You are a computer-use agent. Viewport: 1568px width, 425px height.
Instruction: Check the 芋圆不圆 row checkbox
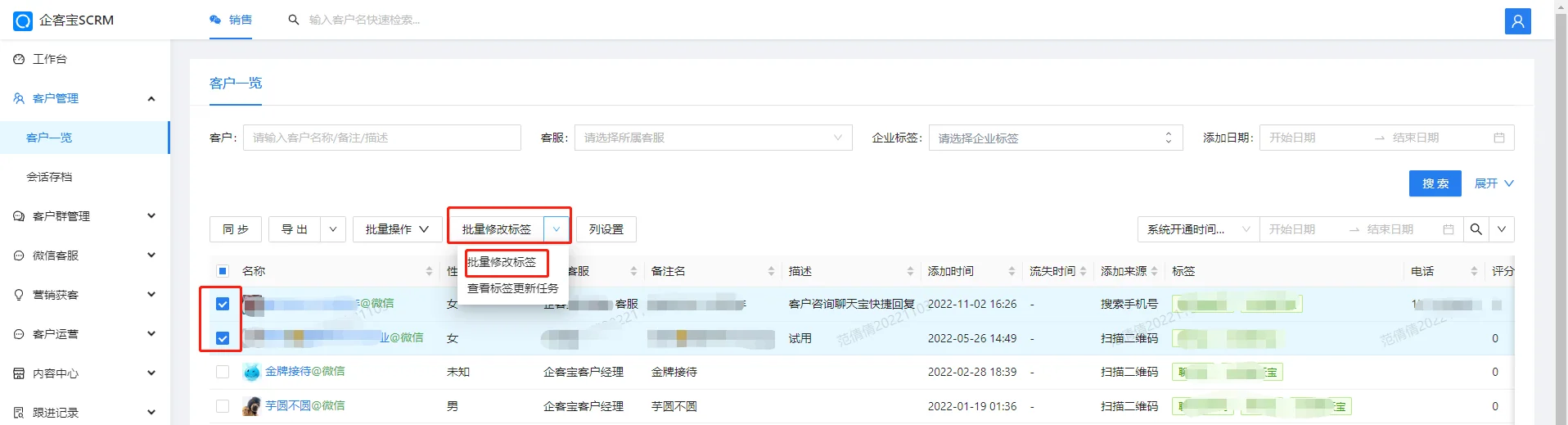[x=223, y=406]
